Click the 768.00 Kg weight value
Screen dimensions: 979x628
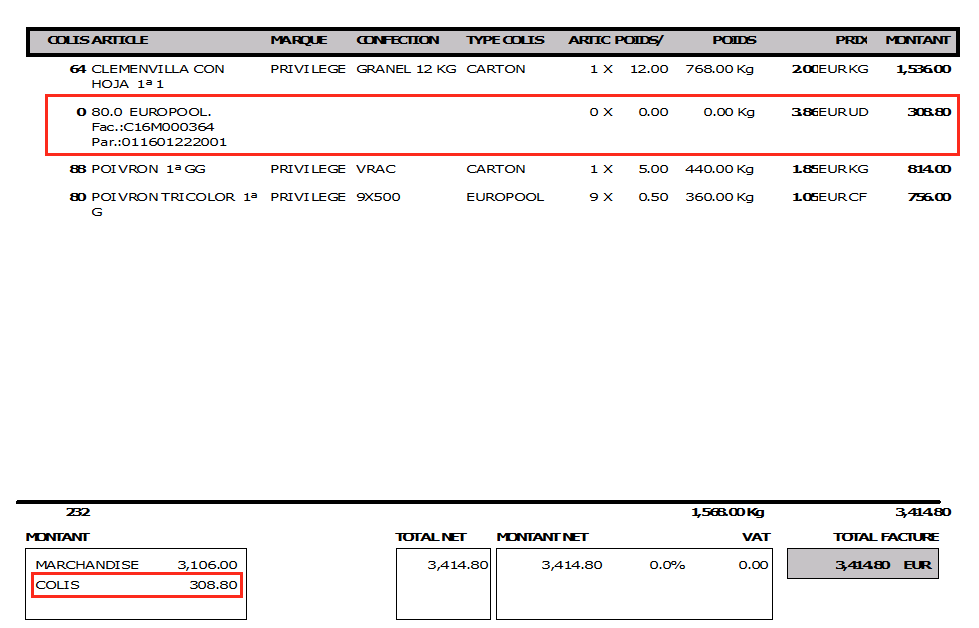pos(720,69)
